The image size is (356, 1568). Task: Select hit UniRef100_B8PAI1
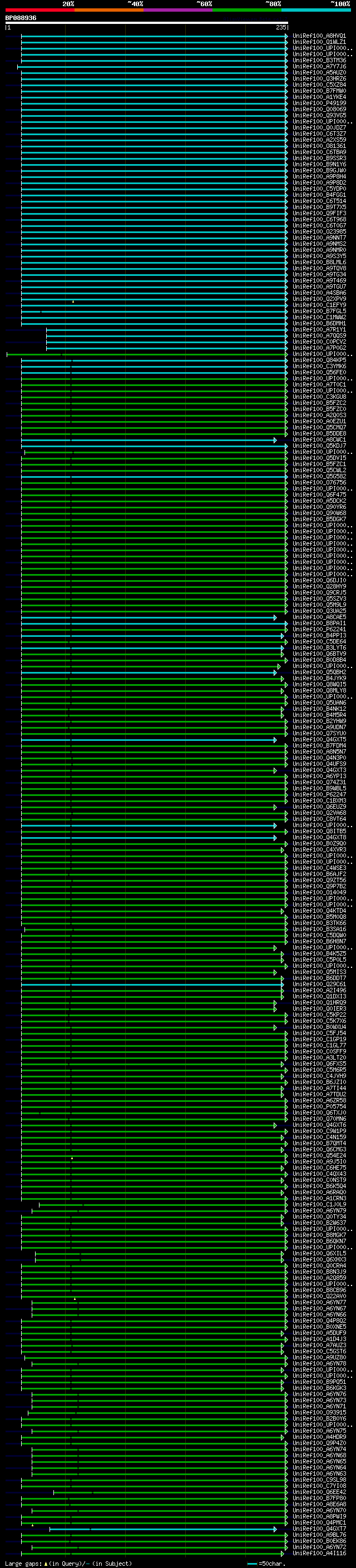click(x=319, y=624)
